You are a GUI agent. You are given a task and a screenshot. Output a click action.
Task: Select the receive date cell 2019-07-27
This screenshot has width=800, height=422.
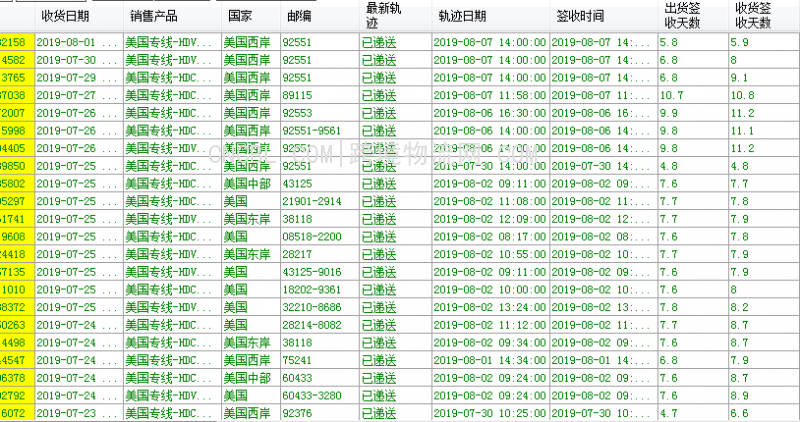(79, 95)
